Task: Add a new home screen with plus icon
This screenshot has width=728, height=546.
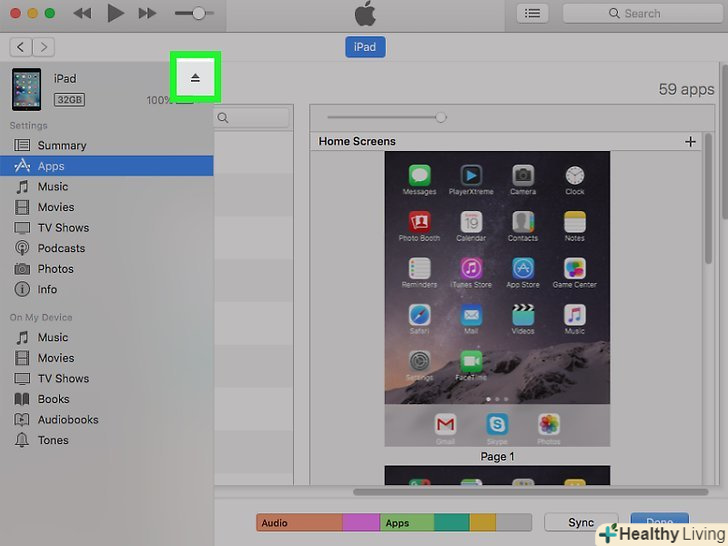Action: pyautogui.click(x=690, y=142)
